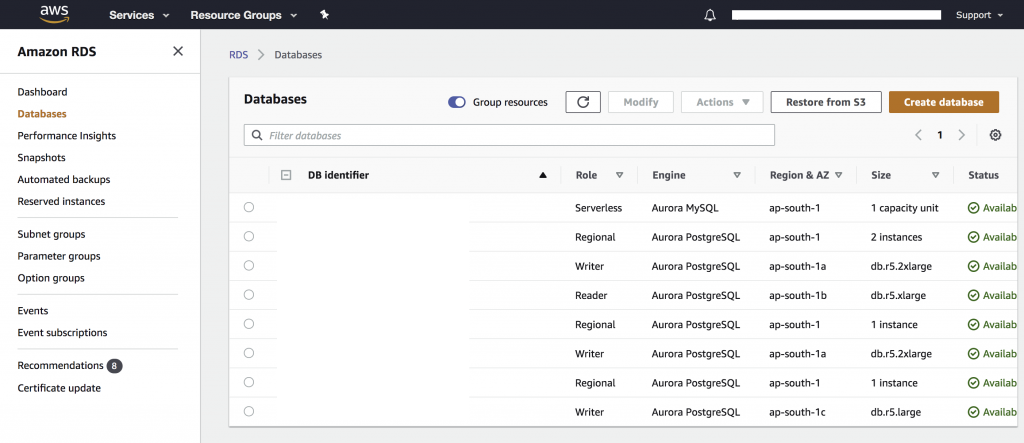Refresh the databases list

pos(583,102)
